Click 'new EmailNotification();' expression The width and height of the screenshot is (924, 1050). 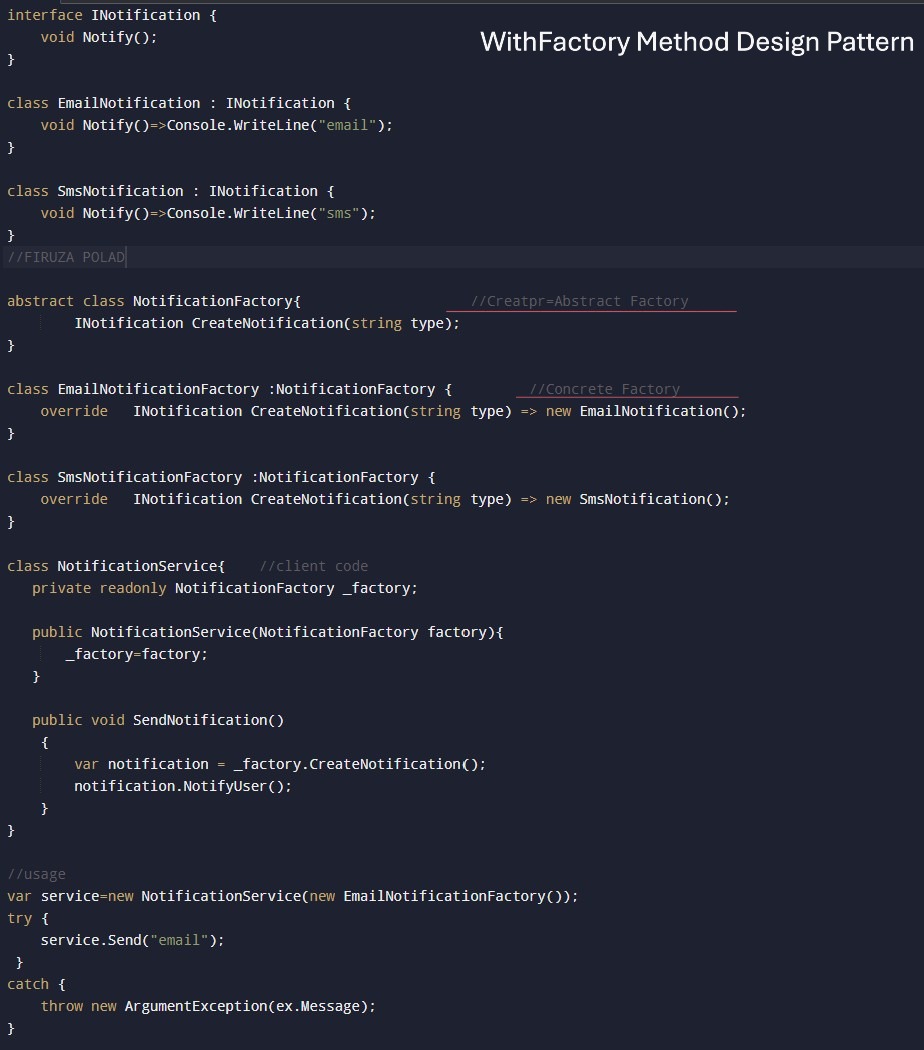click(645, 411)
